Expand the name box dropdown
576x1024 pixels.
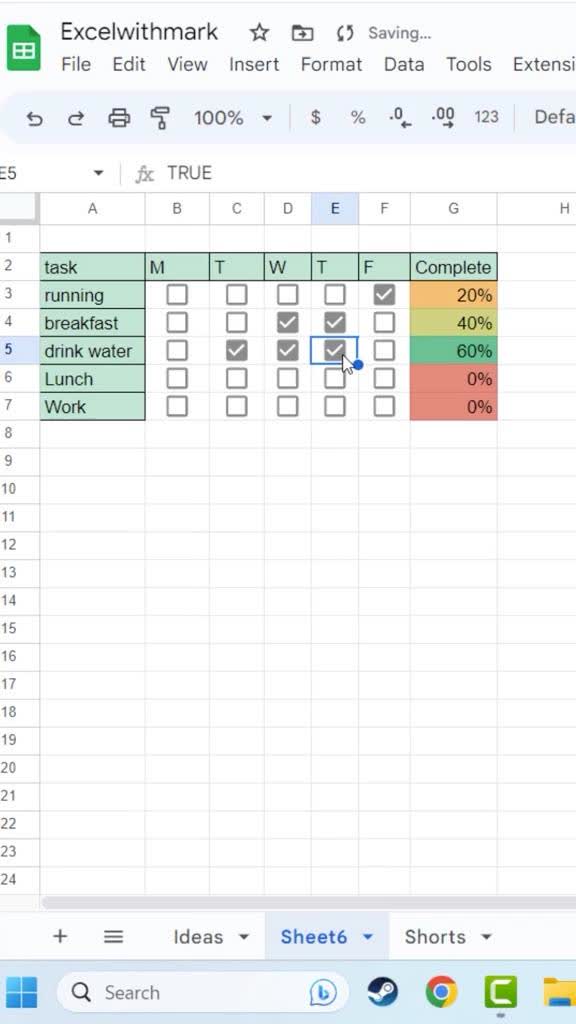97,172
